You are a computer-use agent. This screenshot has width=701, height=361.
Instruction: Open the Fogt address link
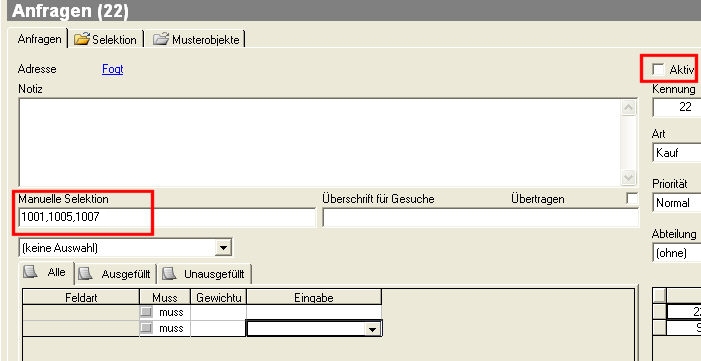pyautogui.click(x=112, y=69)
